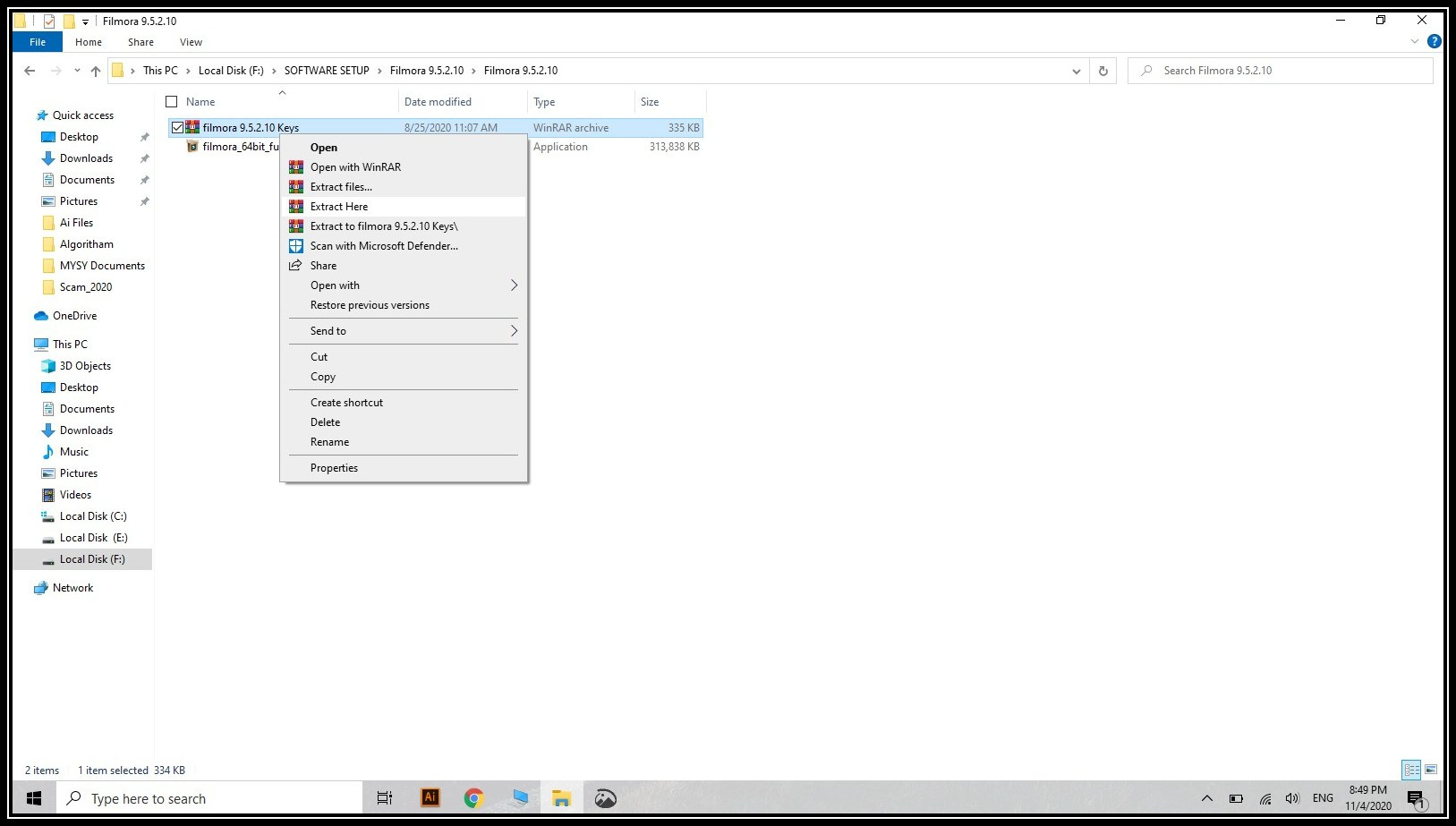Click the Microsoft Defender shield icon
This screenshot has height=826, width=1456.
(296, 246)
